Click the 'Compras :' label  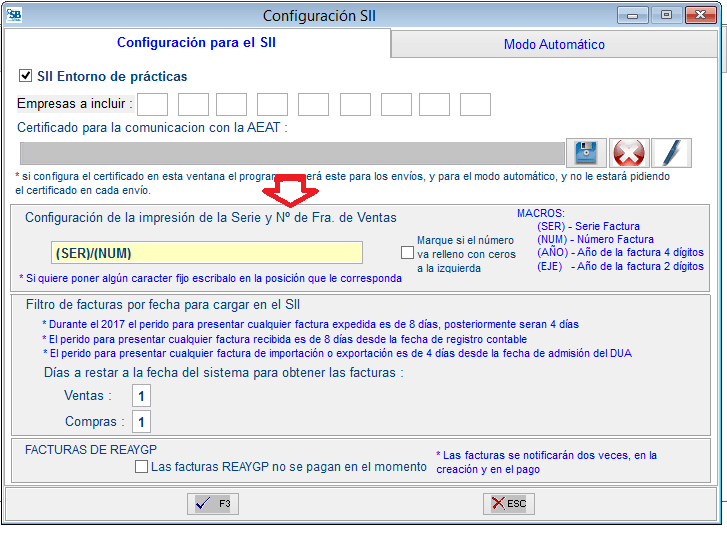click(x=95, y=421)
